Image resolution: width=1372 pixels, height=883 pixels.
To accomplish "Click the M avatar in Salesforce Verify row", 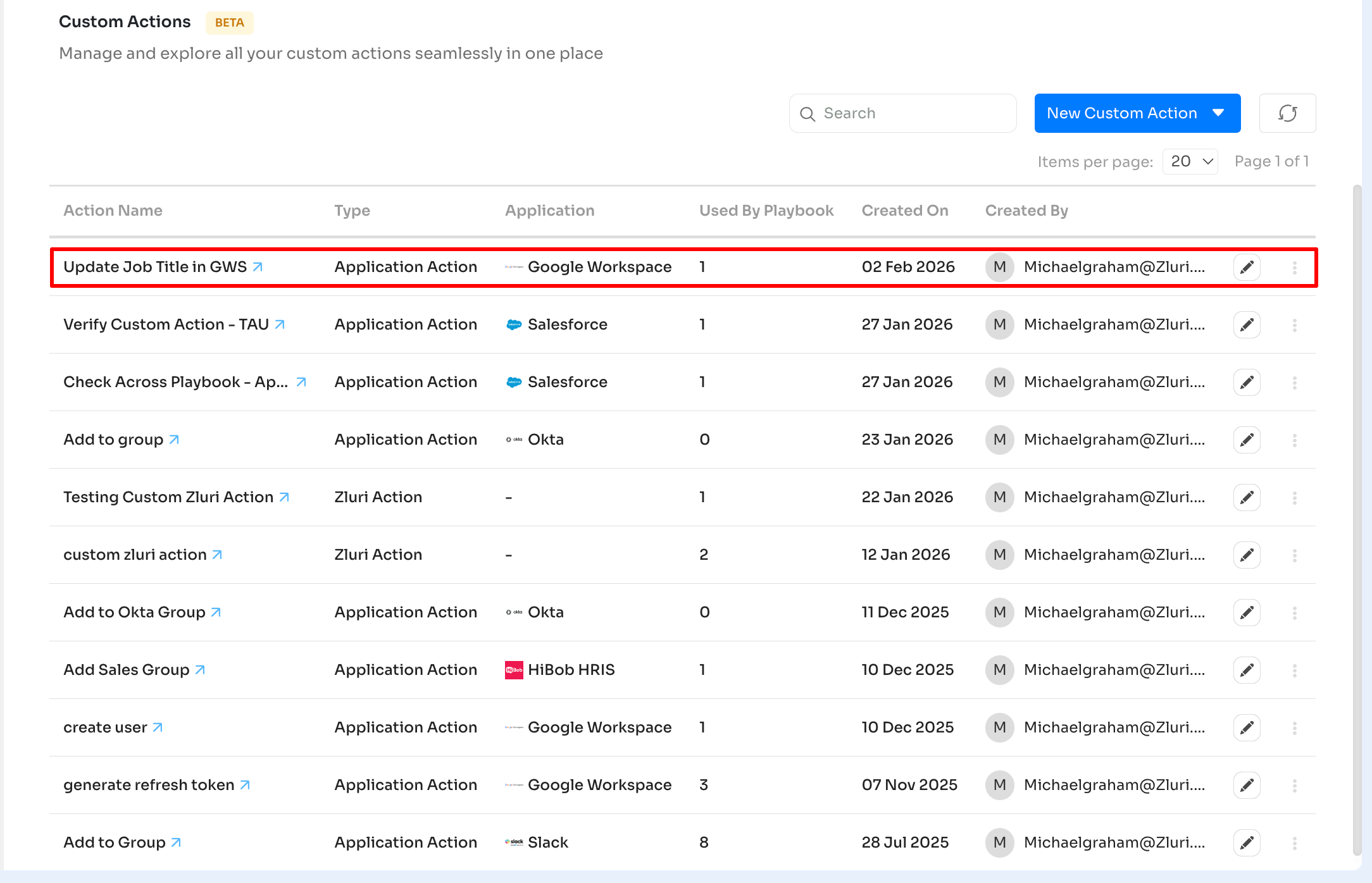I will point(999,324).
